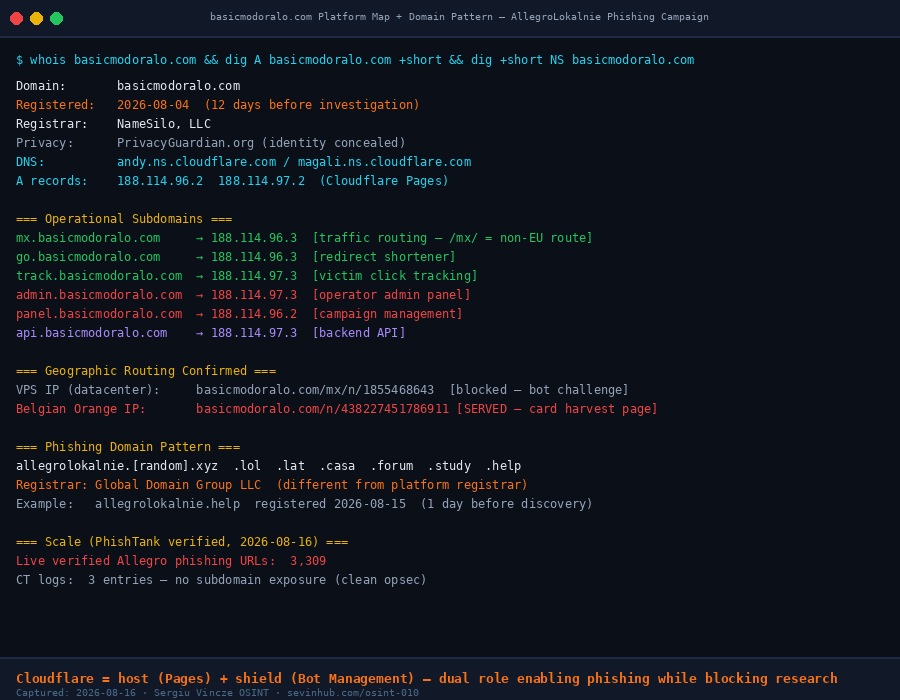The height and width of the screenshot is (700, 900).
Task: Click the .study TLD entry
Action: (449, 465)
